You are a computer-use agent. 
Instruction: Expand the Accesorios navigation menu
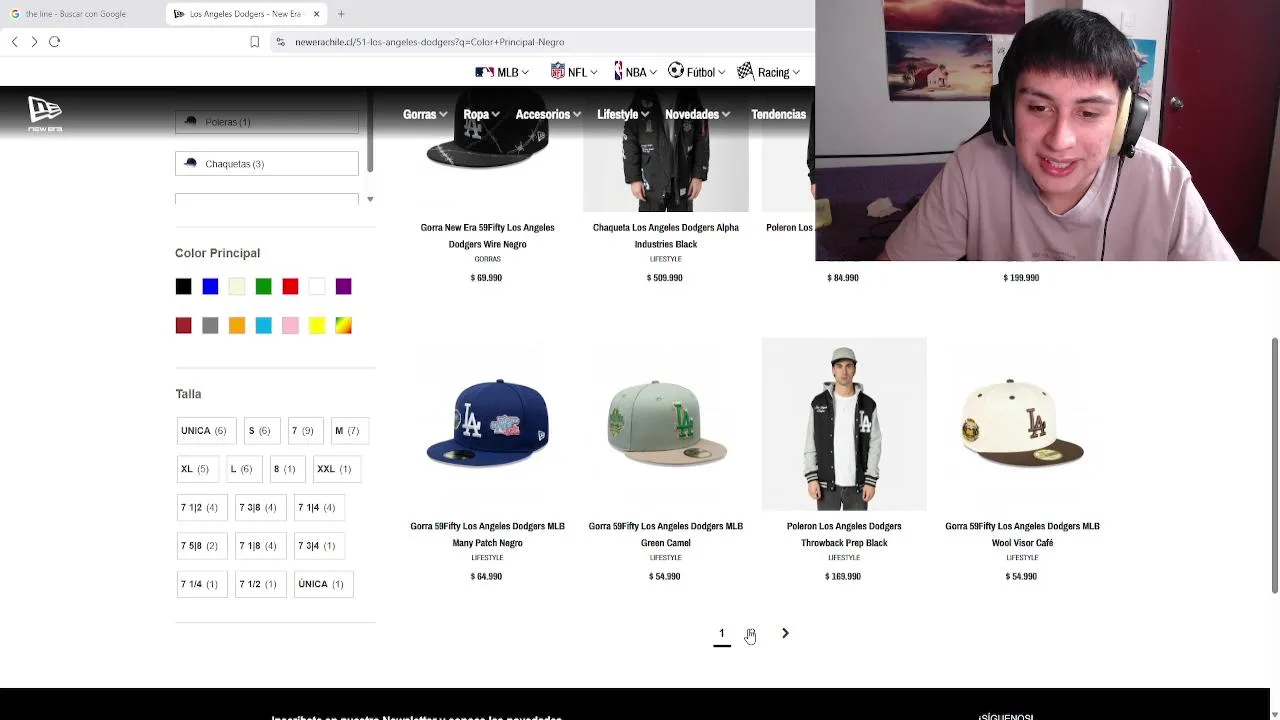(x=548, y=114)
